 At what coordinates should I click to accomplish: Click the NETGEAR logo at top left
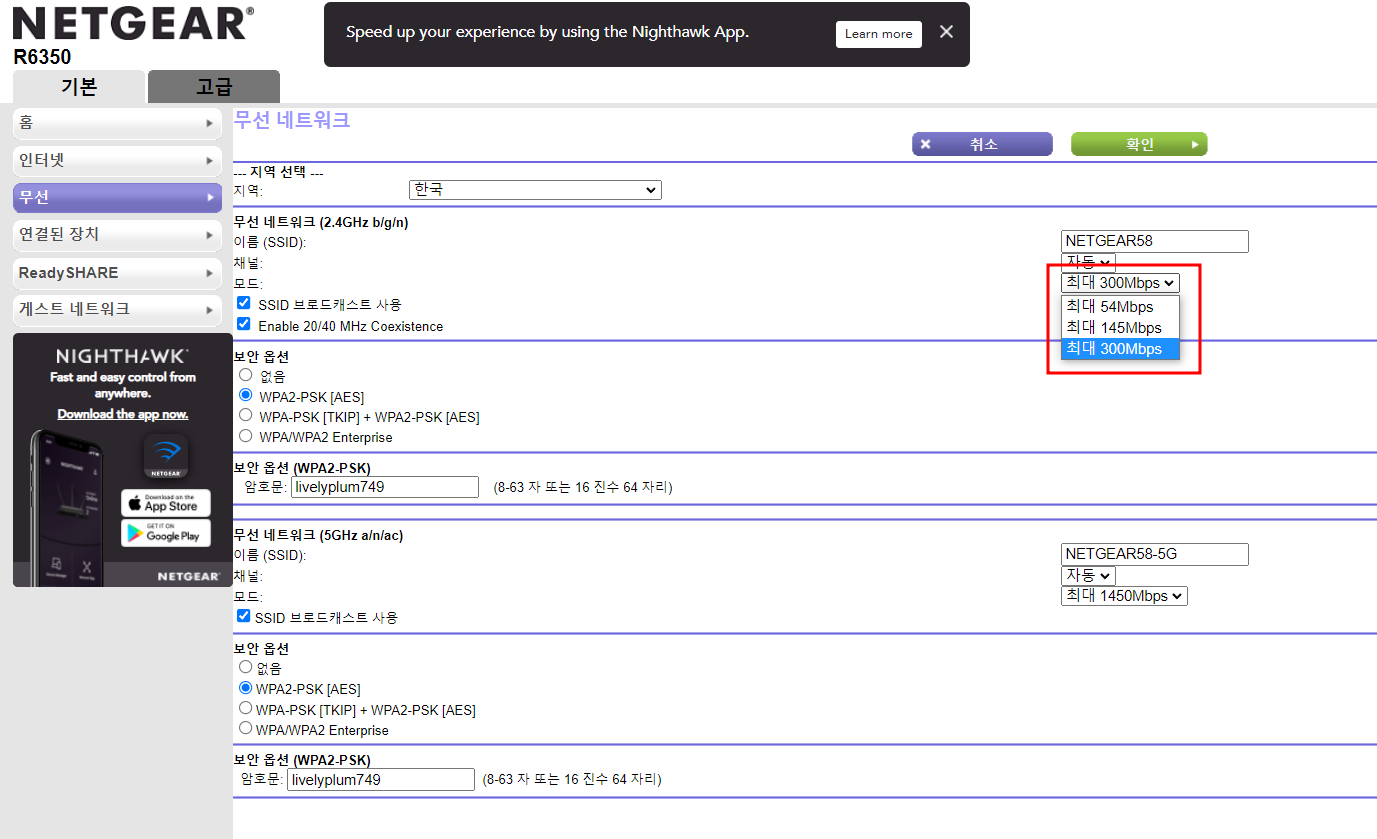(132, 23)
